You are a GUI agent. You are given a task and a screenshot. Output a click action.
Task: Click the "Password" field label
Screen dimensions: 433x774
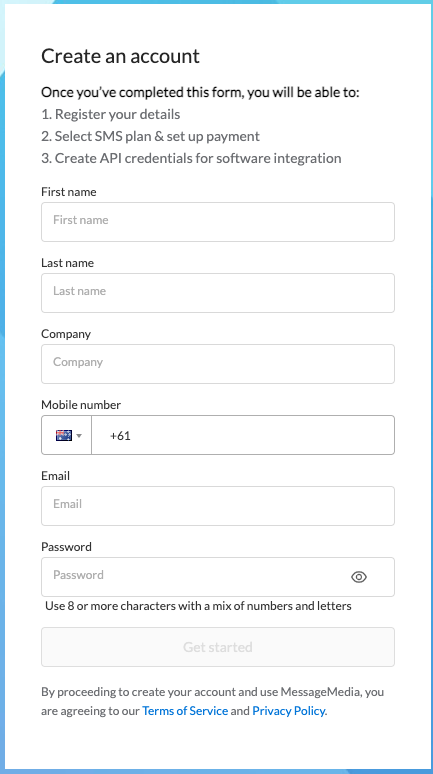(66, 547)
